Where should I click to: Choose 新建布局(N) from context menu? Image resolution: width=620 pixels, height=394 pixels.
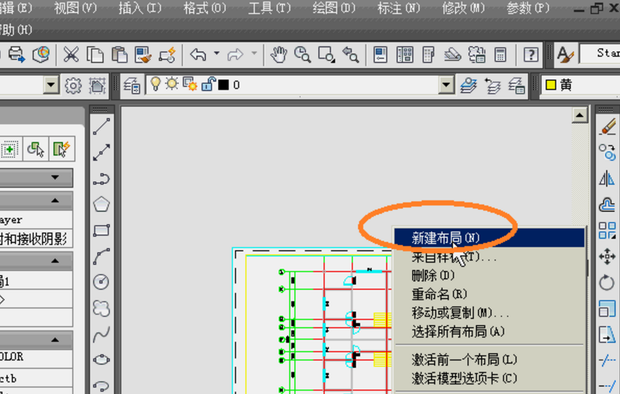tap(489, 238)
